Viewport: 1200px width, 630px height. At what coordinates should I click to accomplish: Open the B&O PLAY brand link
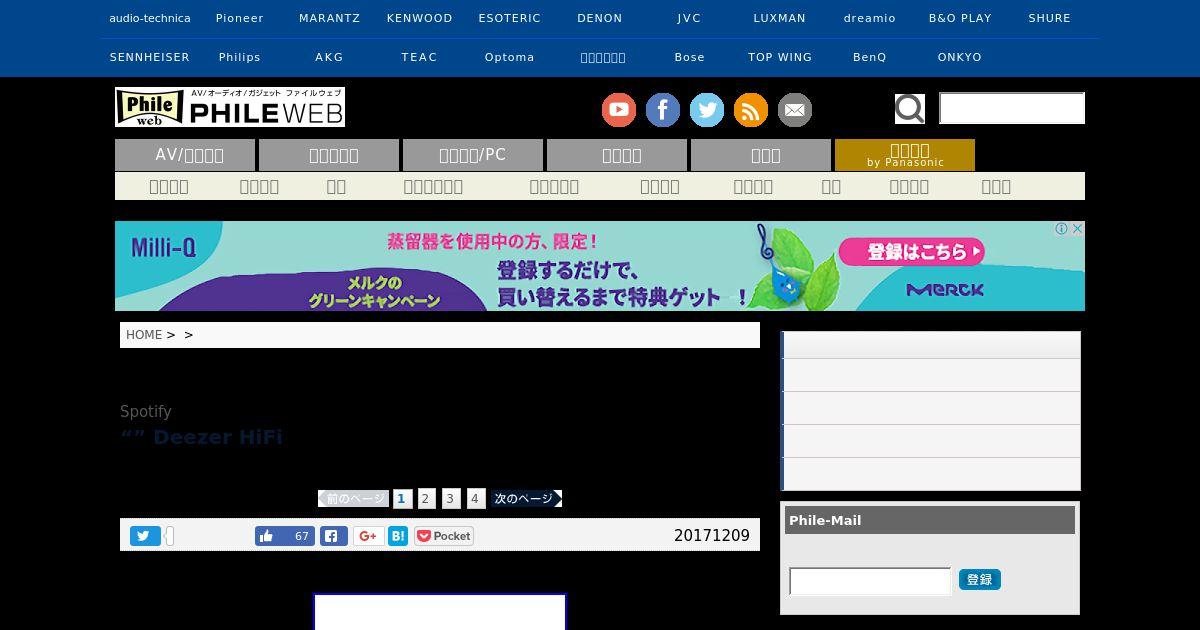[x=960, y=18]
